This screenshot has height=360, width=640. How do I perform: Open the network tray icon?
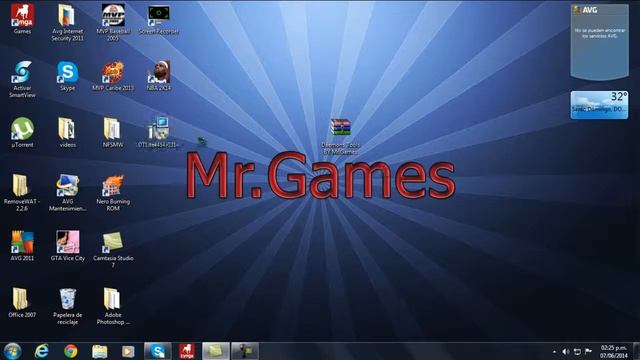[577, 351]
